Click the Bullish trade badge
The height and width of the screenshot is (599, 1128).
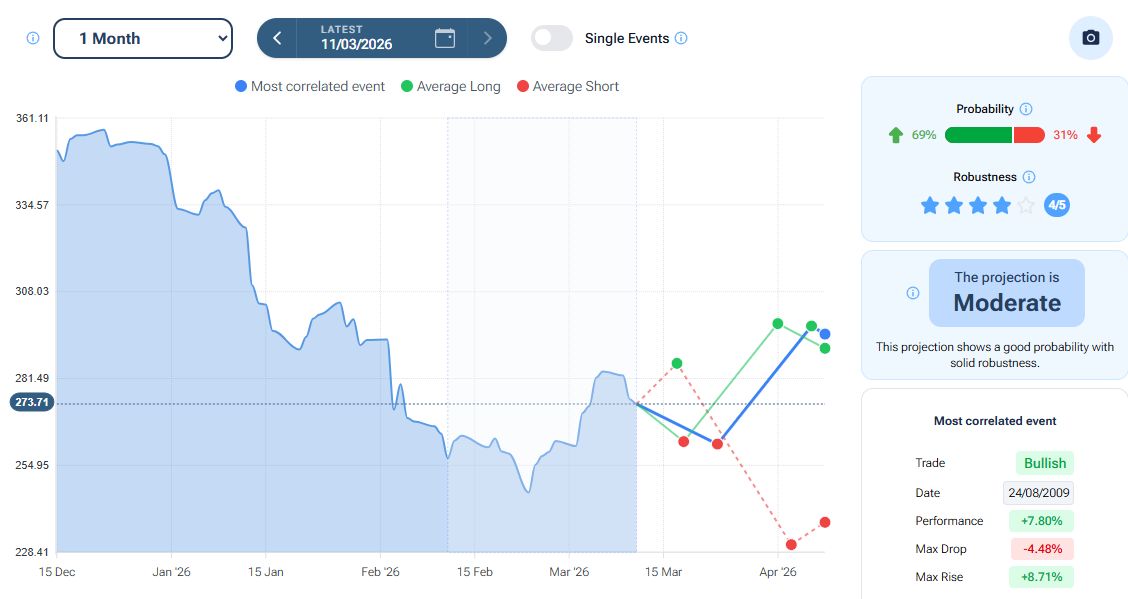tap(1044, 463)
